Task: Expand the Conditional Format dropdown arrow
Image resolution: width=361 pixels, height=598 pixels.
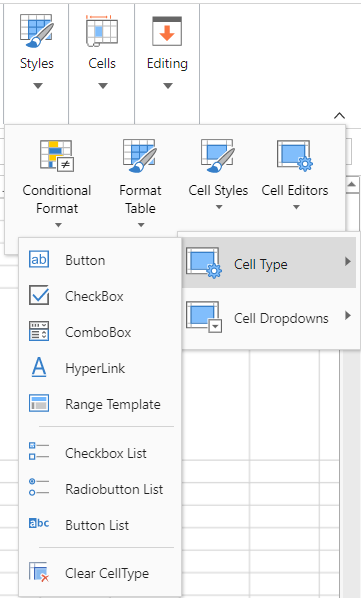Action: click(58, 225)
